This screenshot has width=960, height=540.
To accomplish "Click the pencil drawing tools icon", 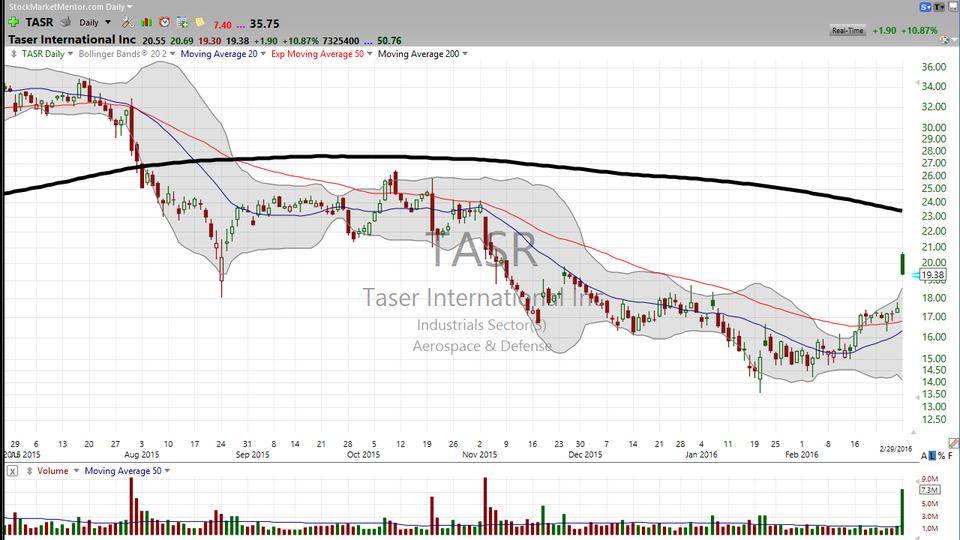I will pos(953,443).
